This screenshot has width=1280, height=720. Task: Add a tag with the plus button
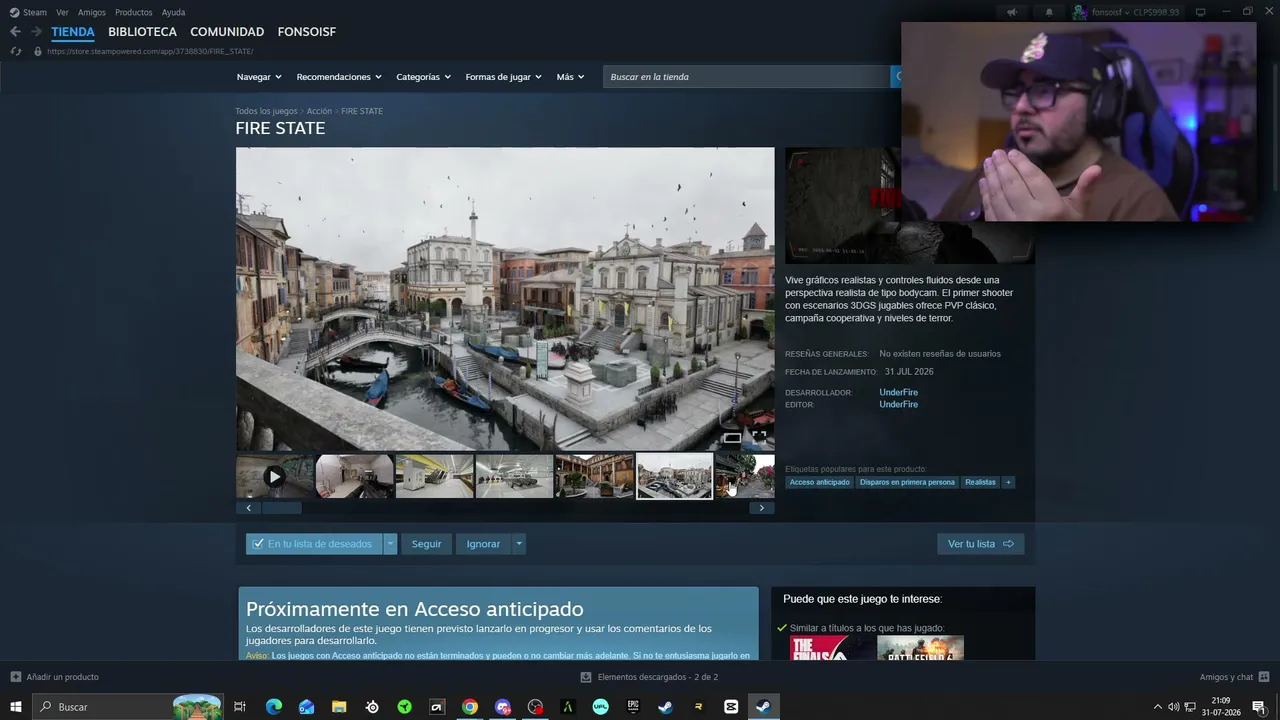point(1008,482)
